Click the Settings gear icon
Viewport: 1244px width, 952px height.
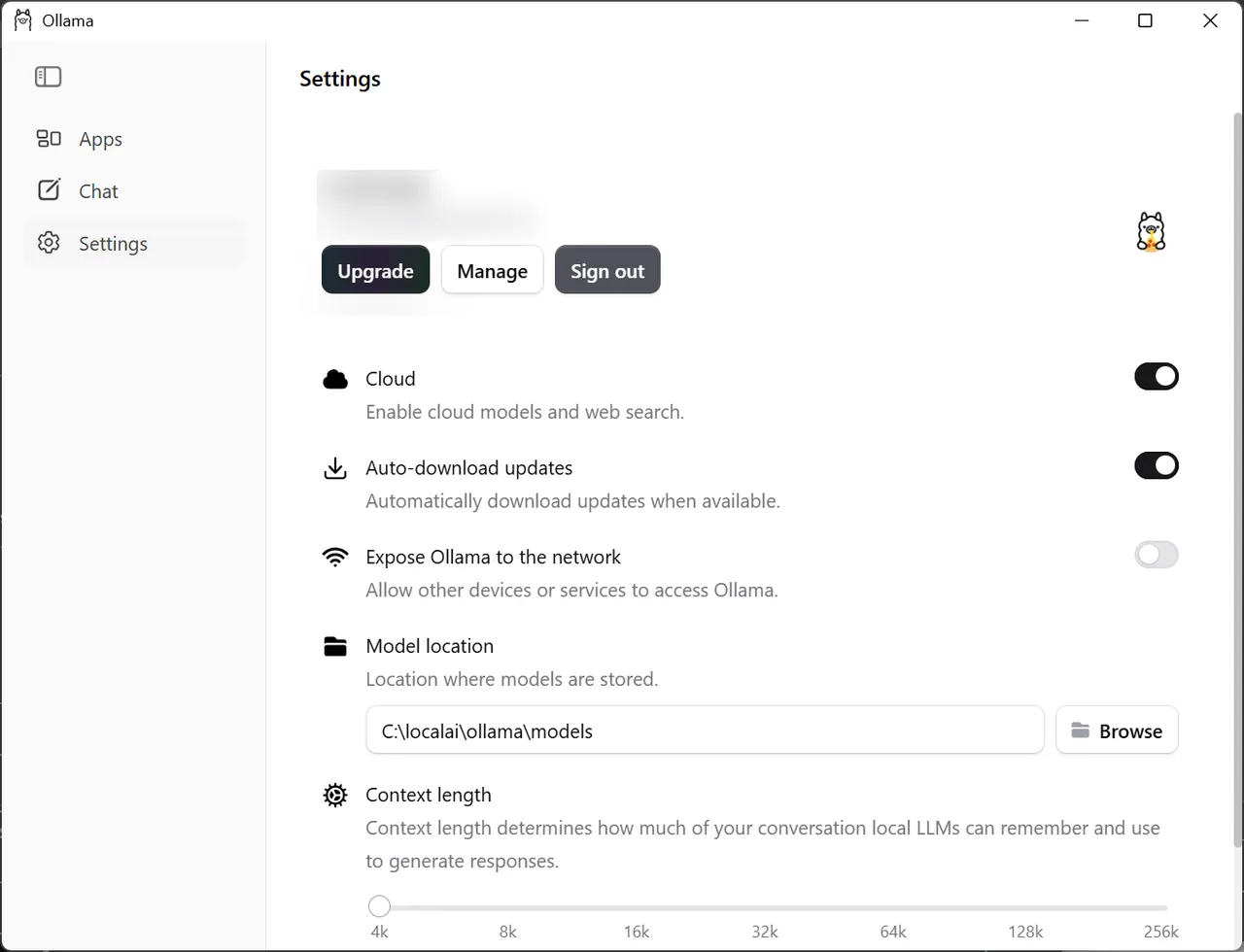[x=49, y=243]
